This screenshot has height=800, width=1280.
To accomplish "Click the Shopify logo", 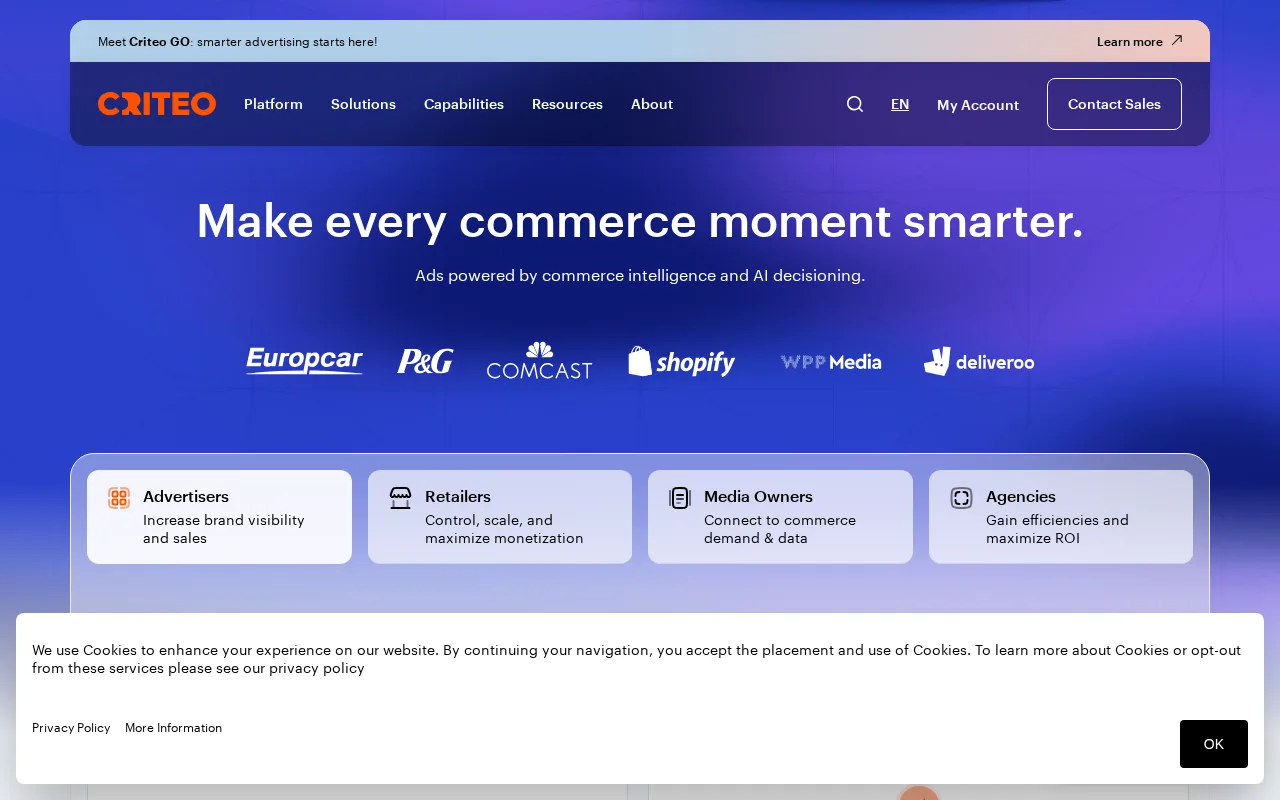I will pos(682,361).
